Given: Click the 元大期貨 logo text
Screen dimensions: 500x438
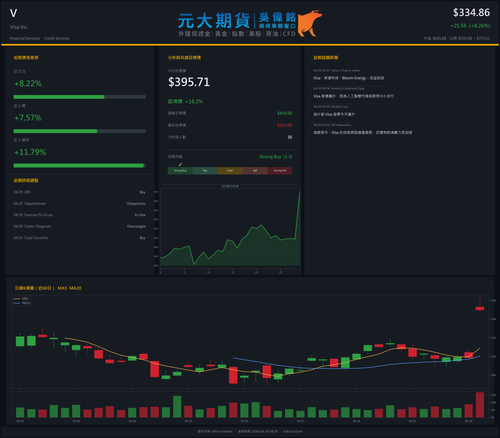Looking at the screenshot, I should (x=213, y=21).
